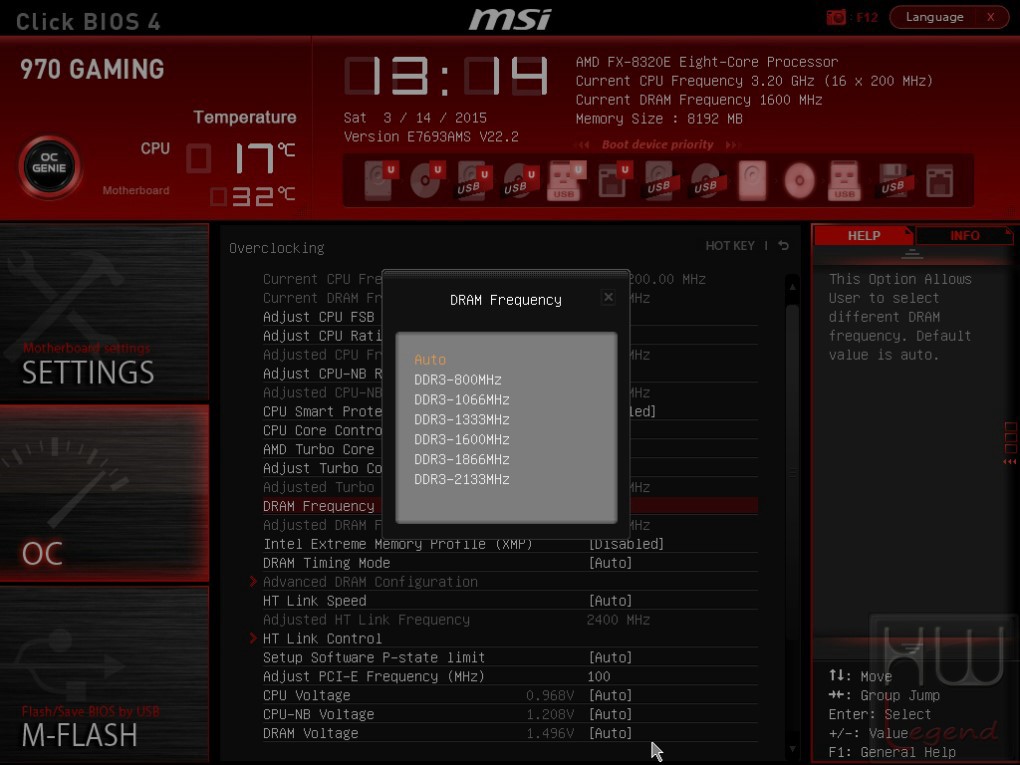Select the non-UEFI USB CD/DVD boot icon
The image size is (1020, 765).
pos(706,181)
